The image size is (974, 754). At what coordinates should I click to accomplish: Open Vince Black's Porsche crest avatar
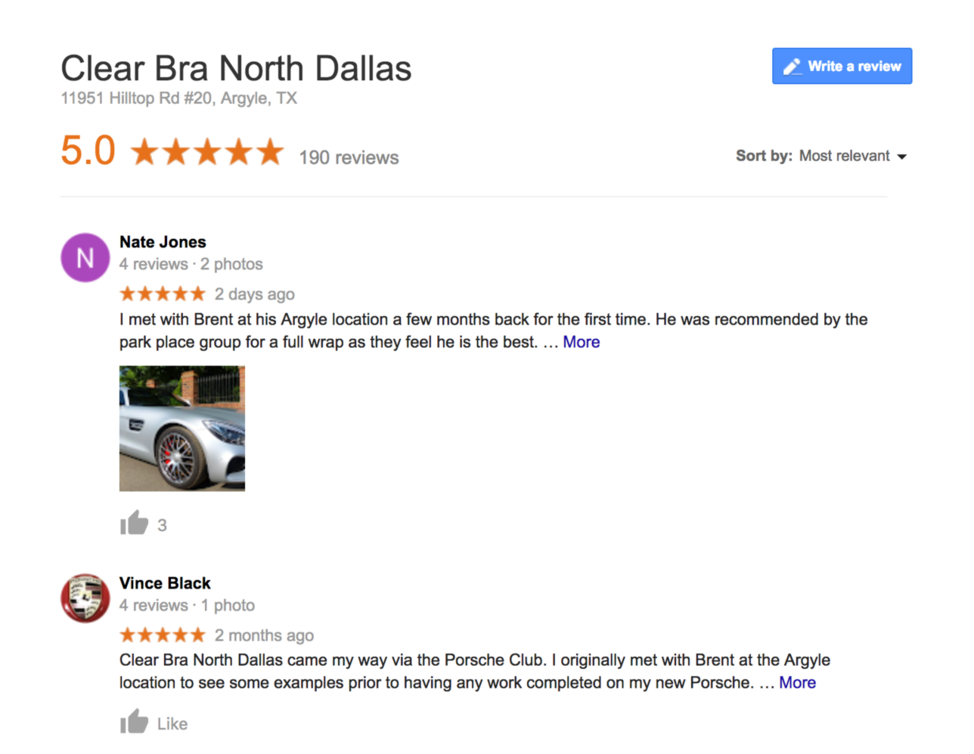[85, 598]
